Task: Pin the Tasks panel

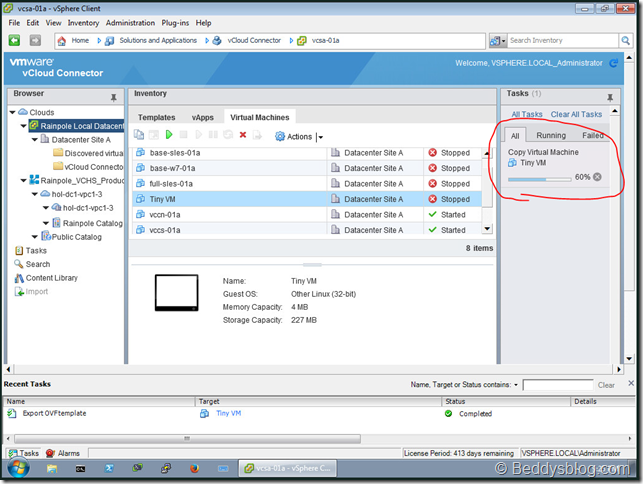Action: (x=610, y=97)
